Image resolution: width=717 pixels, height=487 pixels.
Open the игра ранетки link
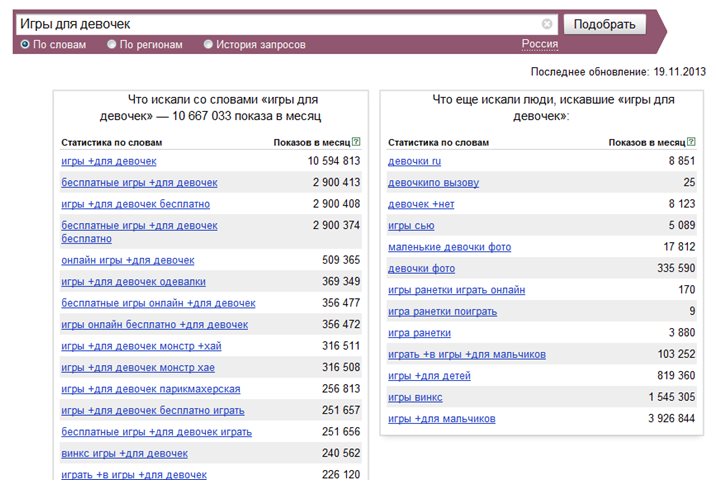click(x=419, y=333)
